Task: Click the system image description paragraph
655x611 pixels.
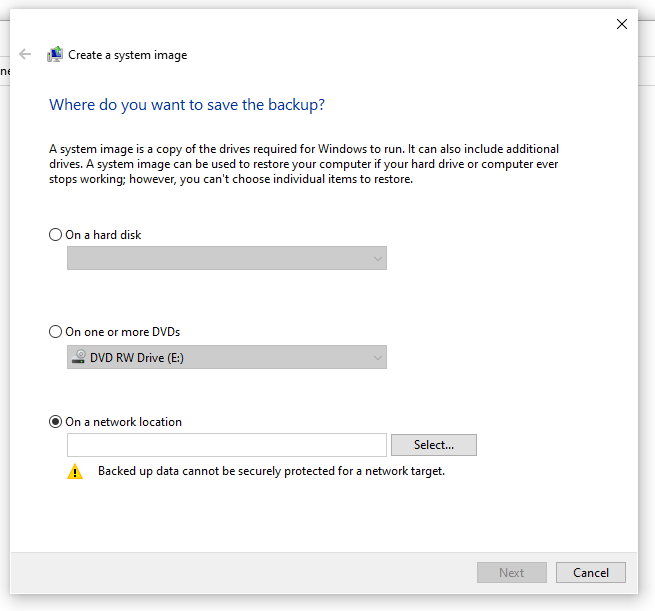Action: click(304, 164)
